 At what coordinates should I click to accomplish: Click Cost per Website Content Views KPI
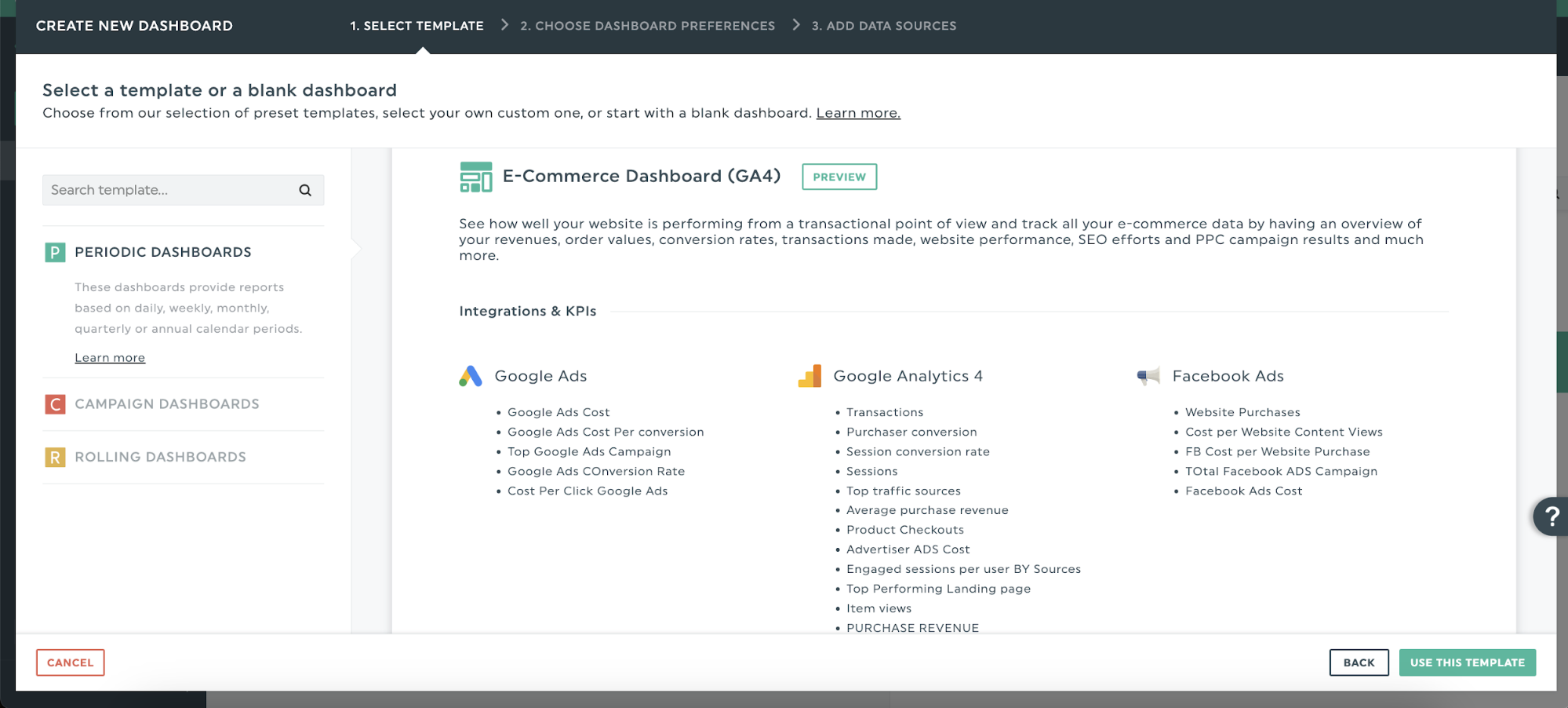pos(1283,432)
